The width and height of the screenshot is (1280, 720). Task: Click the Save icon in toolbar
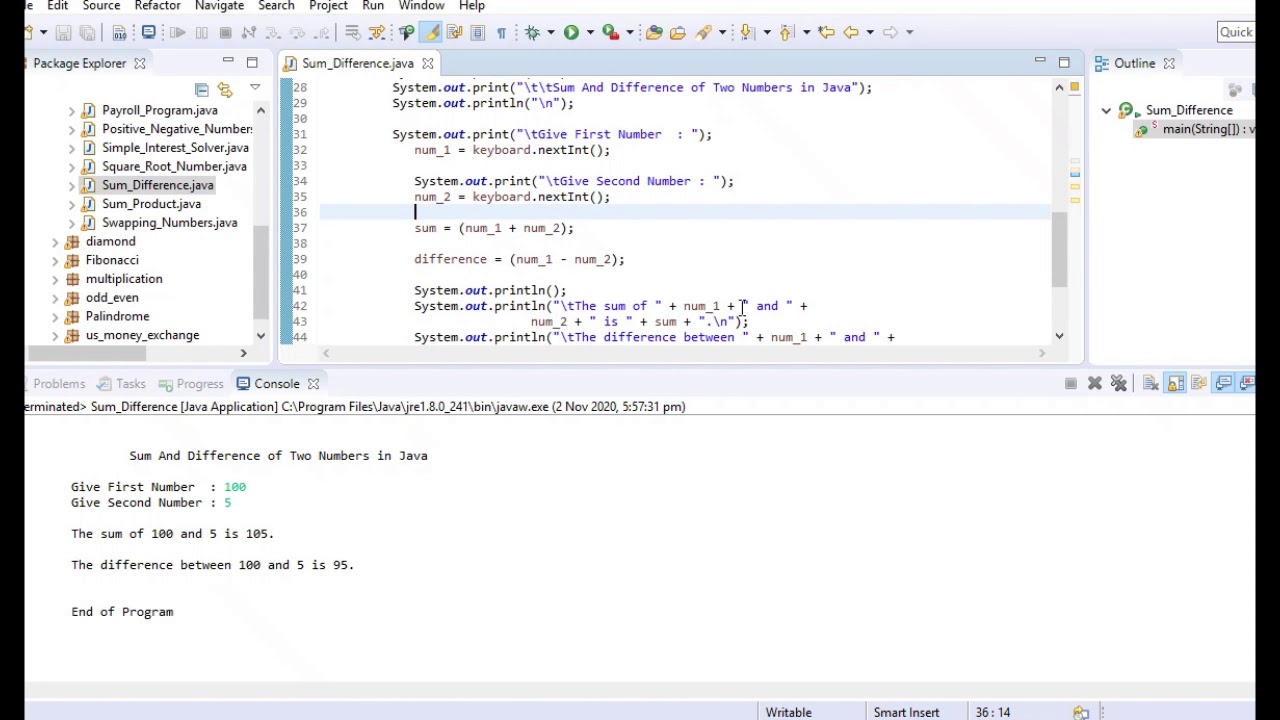pos(63,33)
